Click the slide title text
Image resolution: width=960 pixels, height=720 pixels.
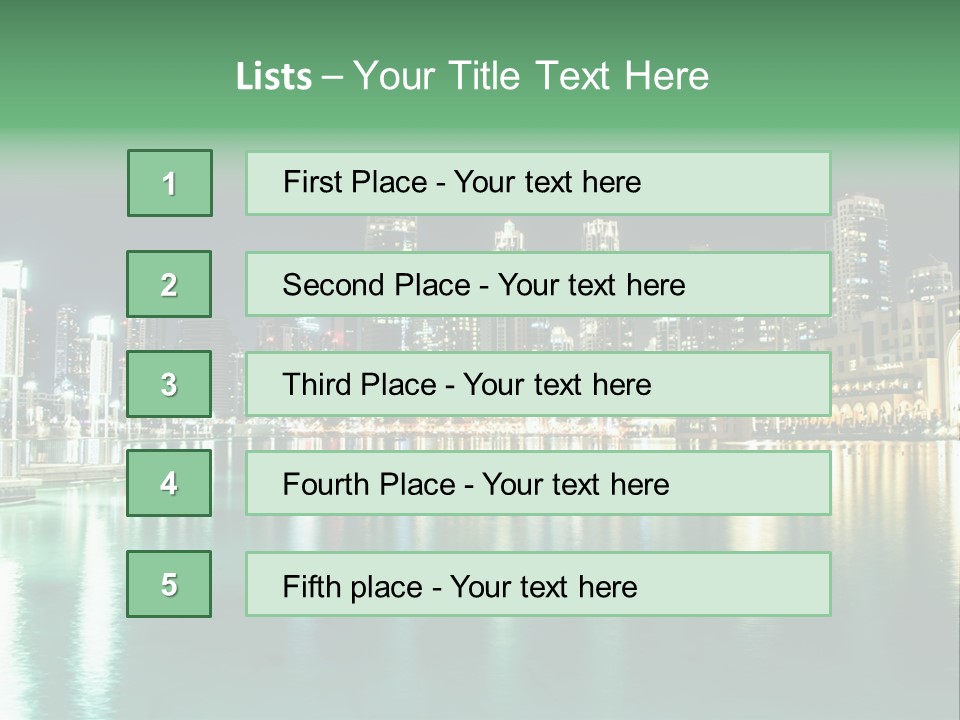coord(472,76)
